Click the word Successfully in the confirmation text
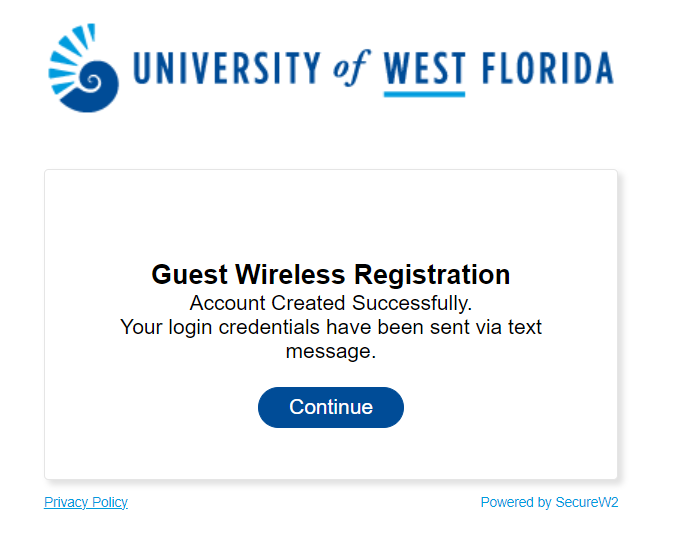689x538 pixels. click(x=412, y=303)
